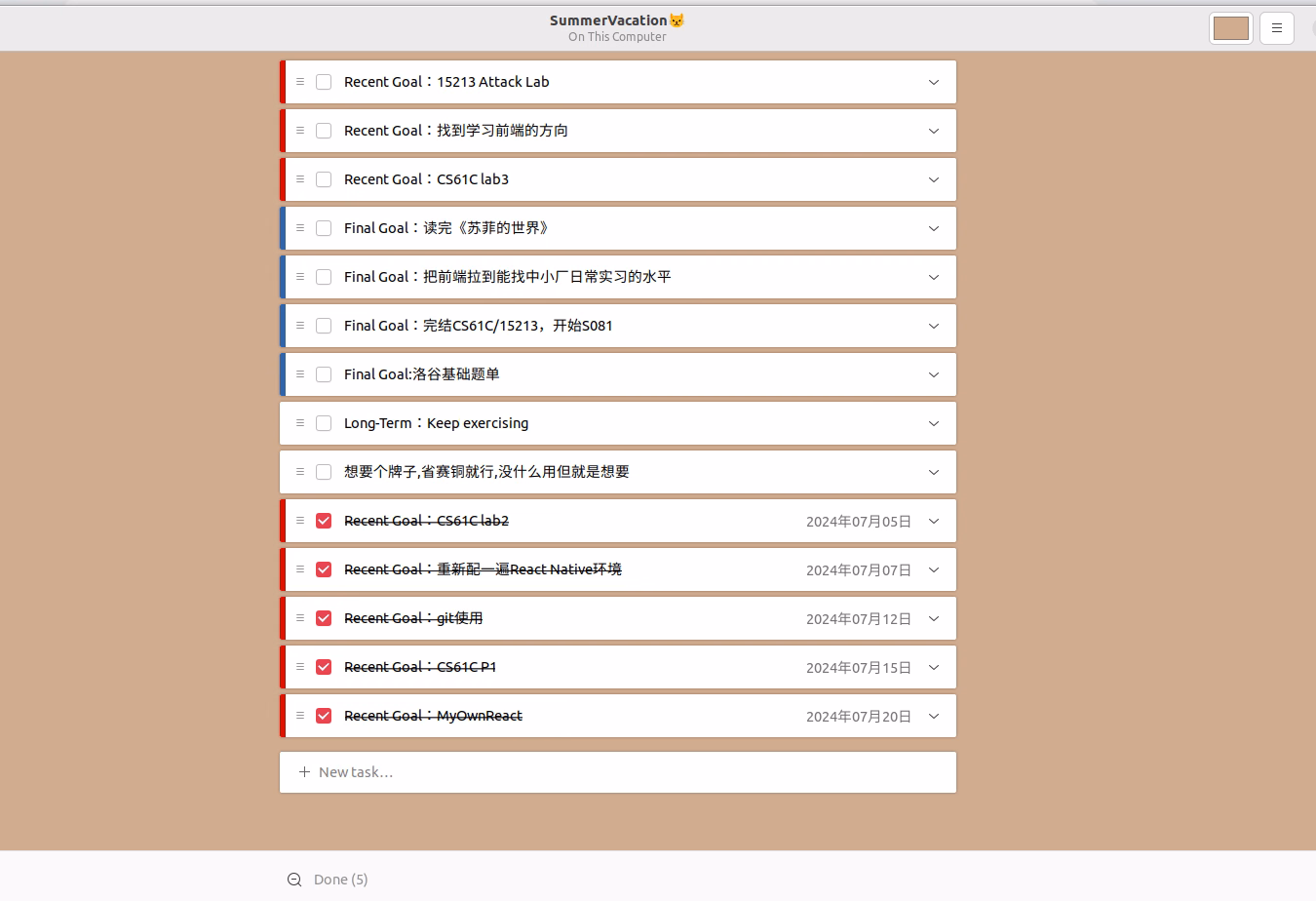Click date 2024年07月15日 on CS61C P1
The height and width of the screenshot is (901, 1316).
coord(859,668)
